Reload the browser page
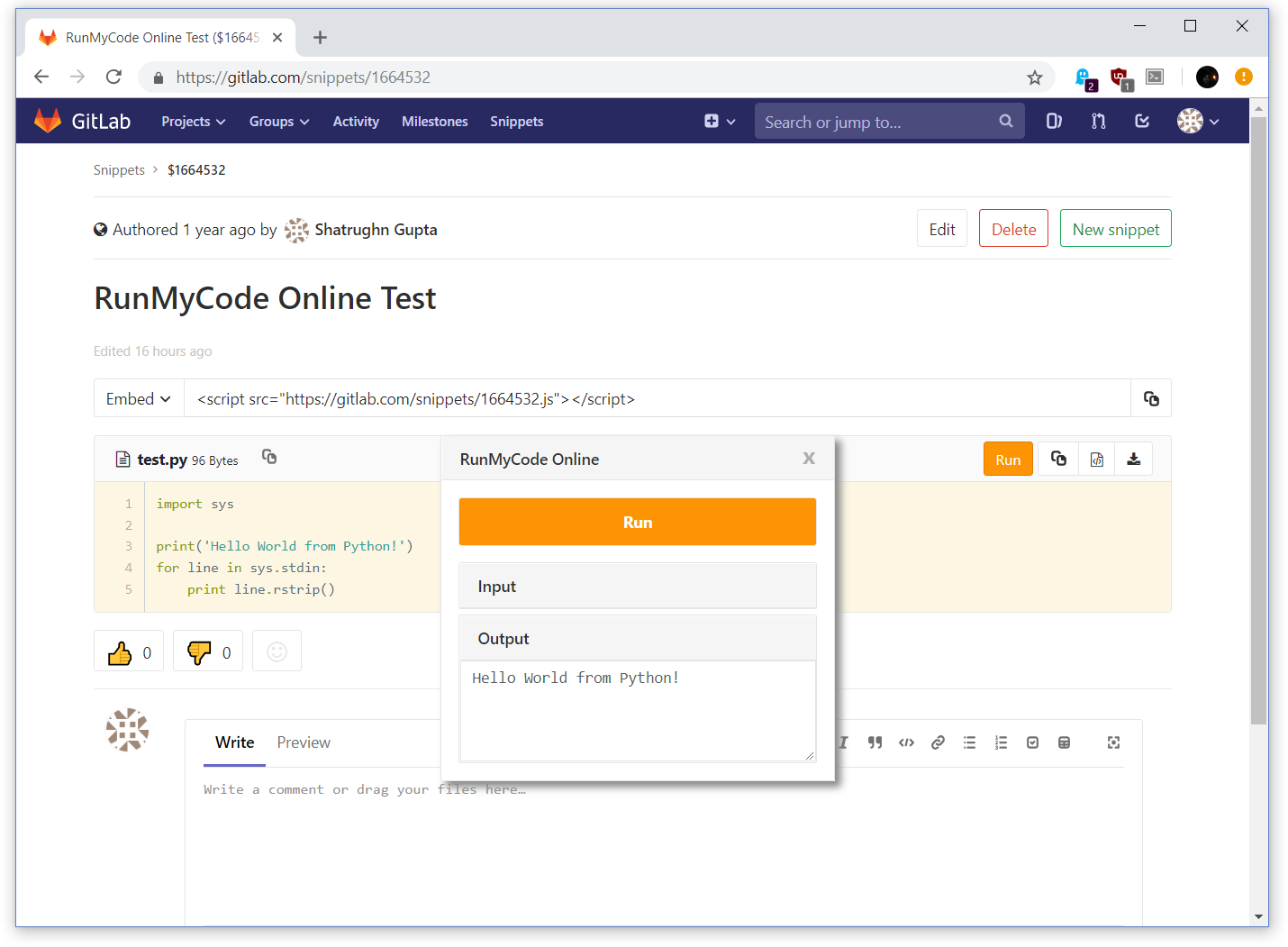Screen dimensions: 1288x947 pos(113,77)
